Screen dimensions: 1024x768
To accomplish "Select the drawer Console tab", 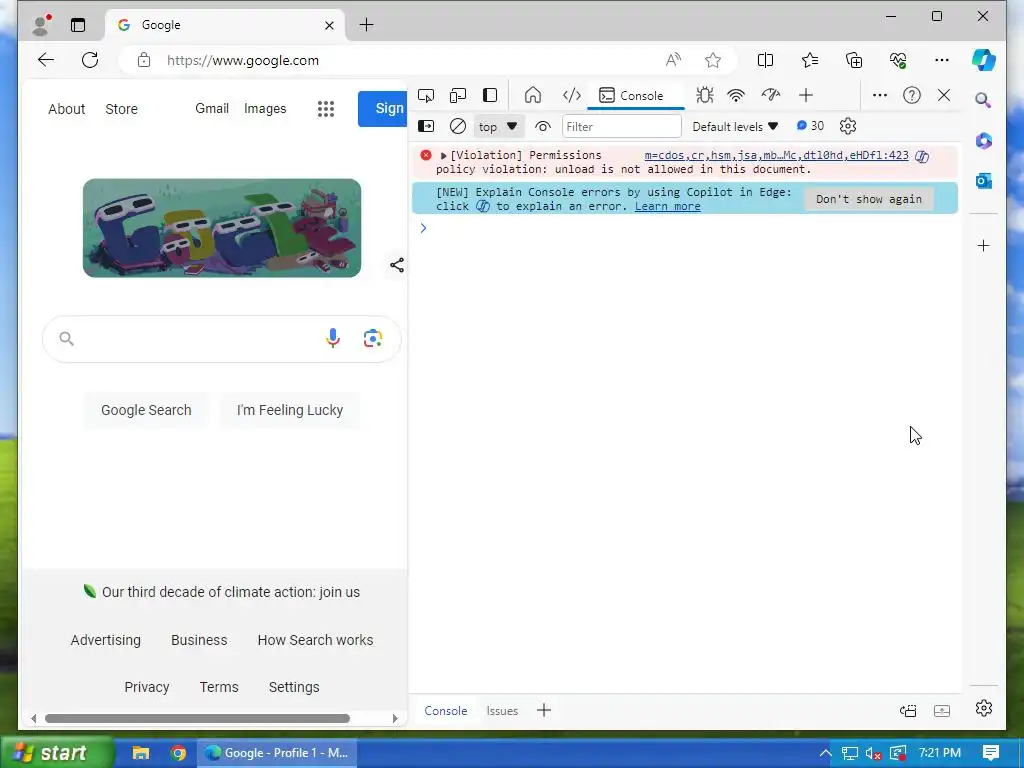I will [x=445, y=711].
